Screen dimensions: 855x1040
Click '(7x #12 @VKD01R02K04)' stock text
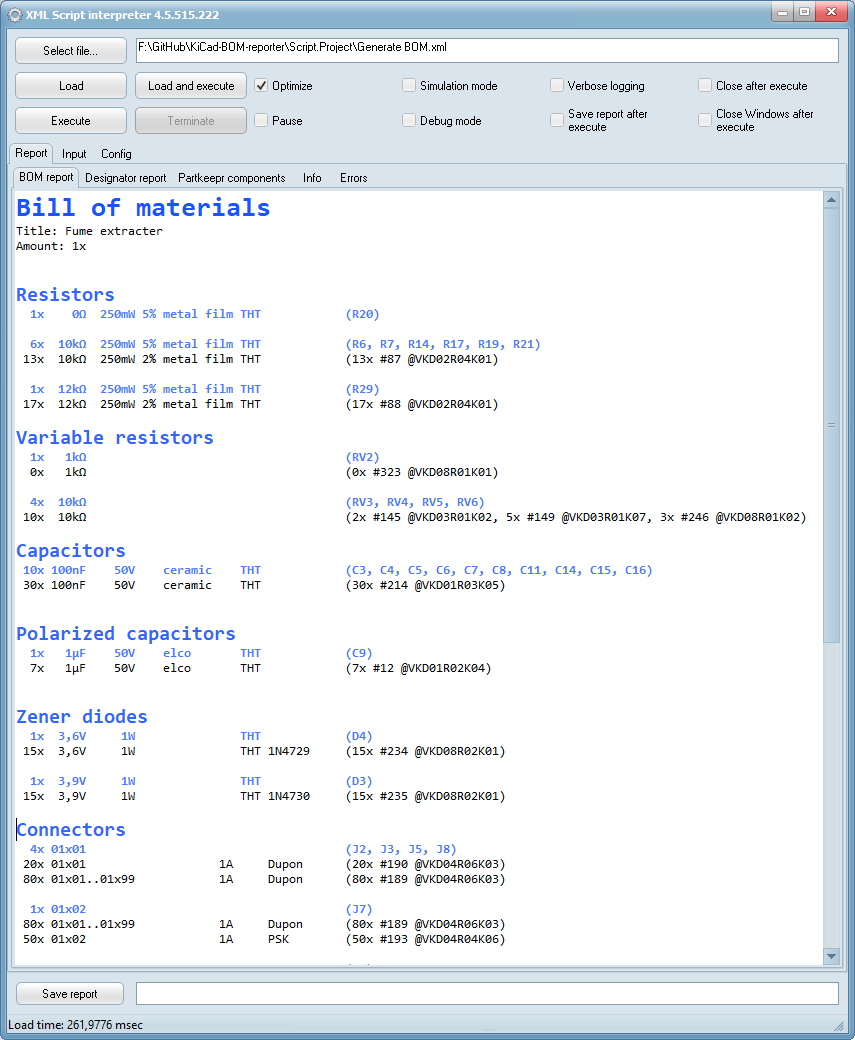coord(419,669)
